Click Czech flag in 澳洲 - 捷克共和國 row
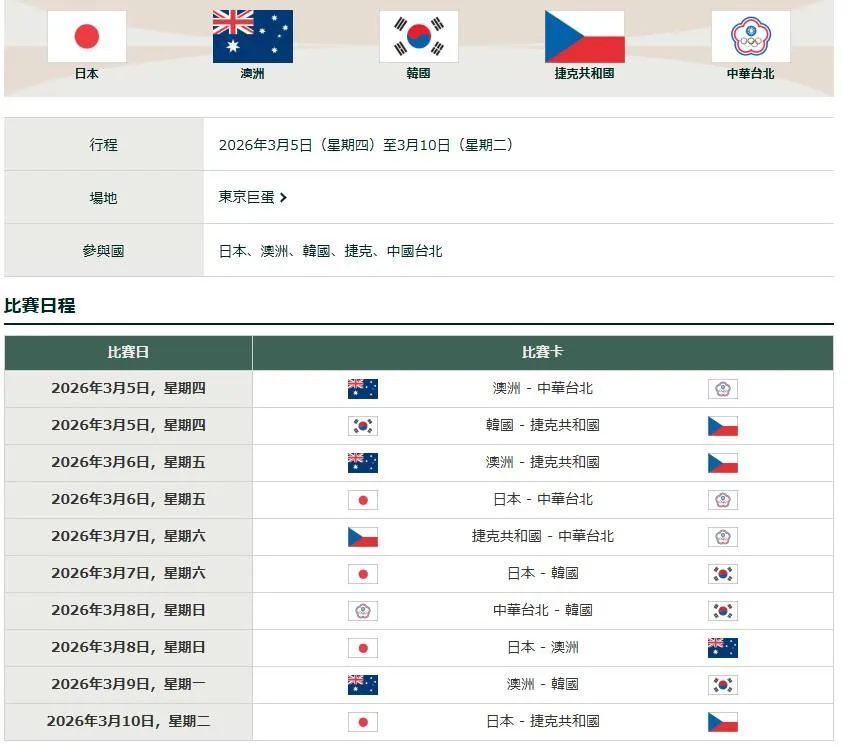Screen dimensions: 861x753 pyautogui.click(x=723, y=463)
